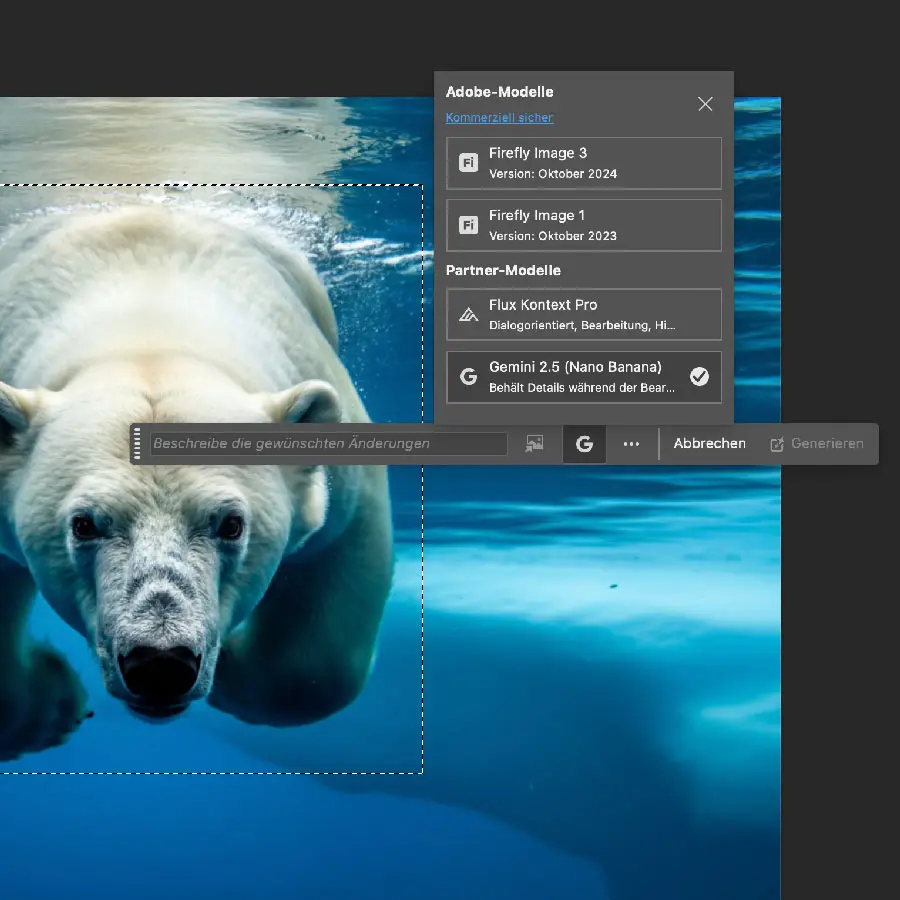
Task: Close the model selection panel
Action: pos(705,104)
